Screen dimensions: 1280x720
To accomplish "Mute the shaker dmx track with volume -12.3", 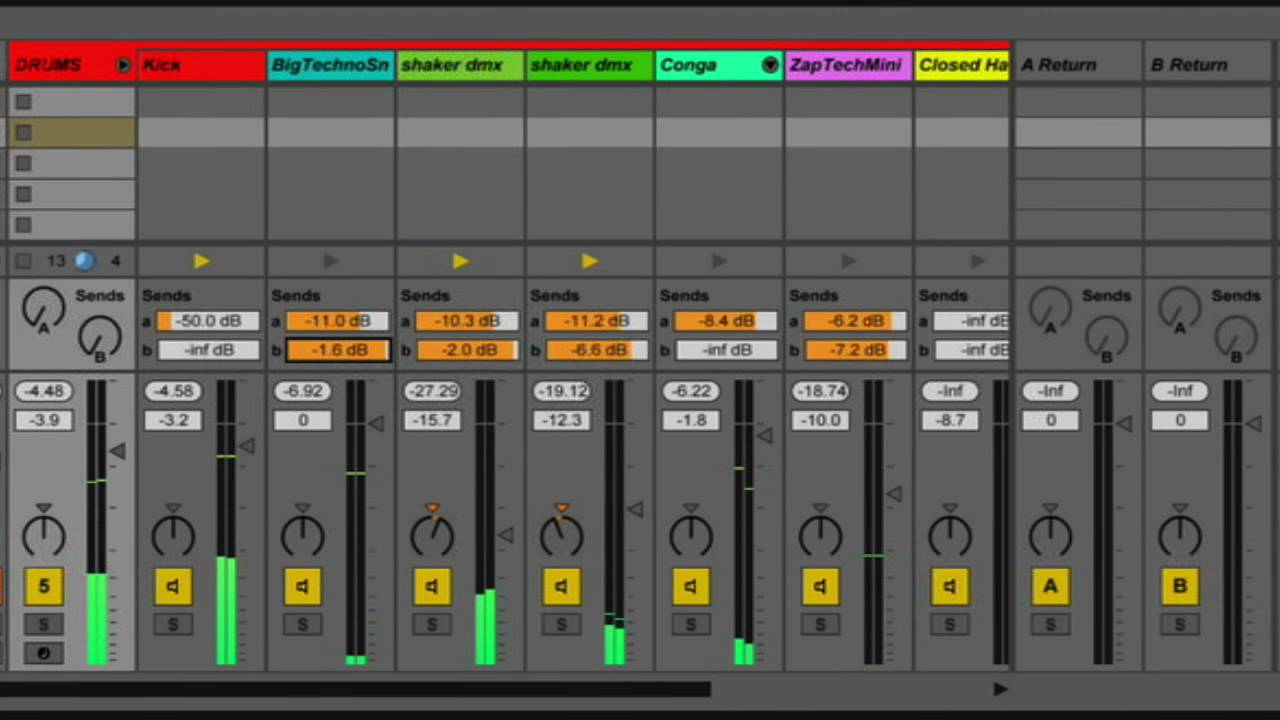I will (x=561, y=587).
